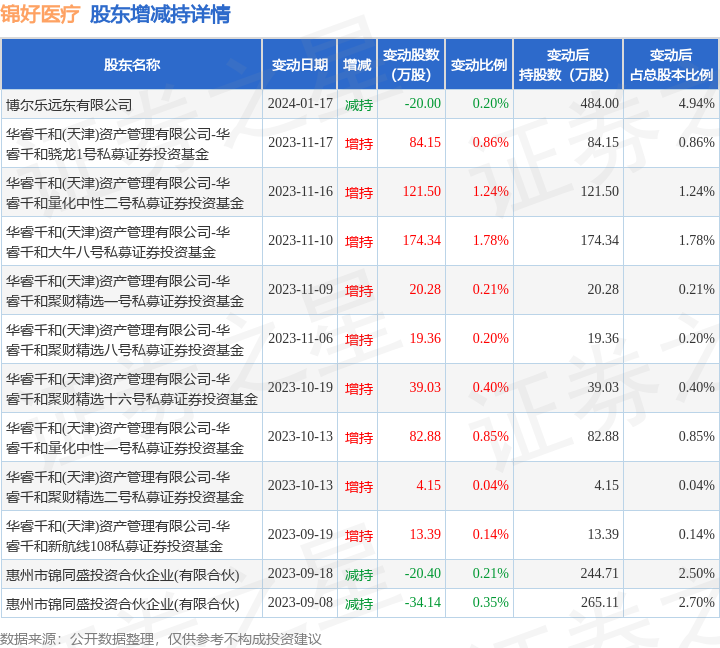Click the 数据来源 footer note
The height and width of the screenshot is (648, 720).
tap(161, 639)
